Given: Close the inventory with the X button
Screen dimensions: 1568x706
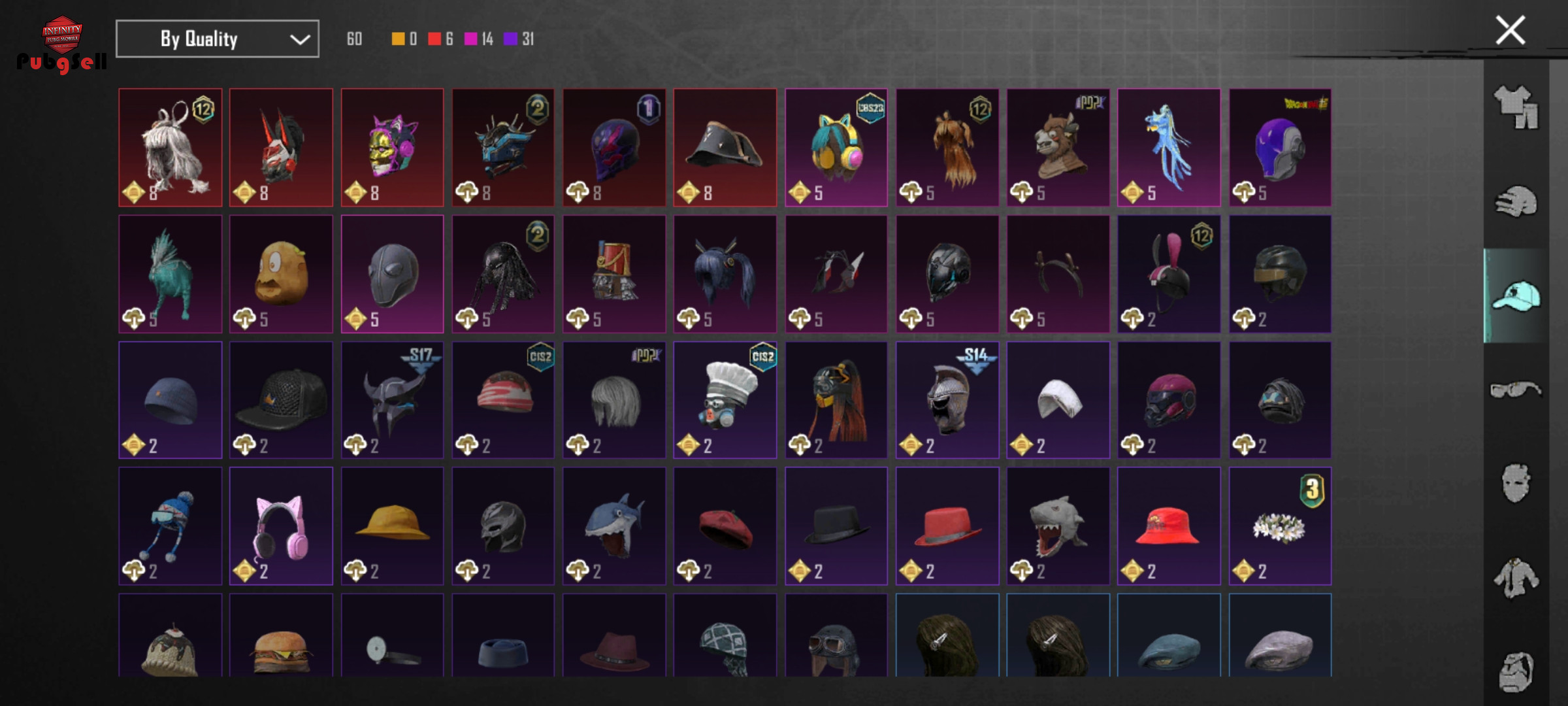Looking at the screenshot, I should click(1511, 30).
